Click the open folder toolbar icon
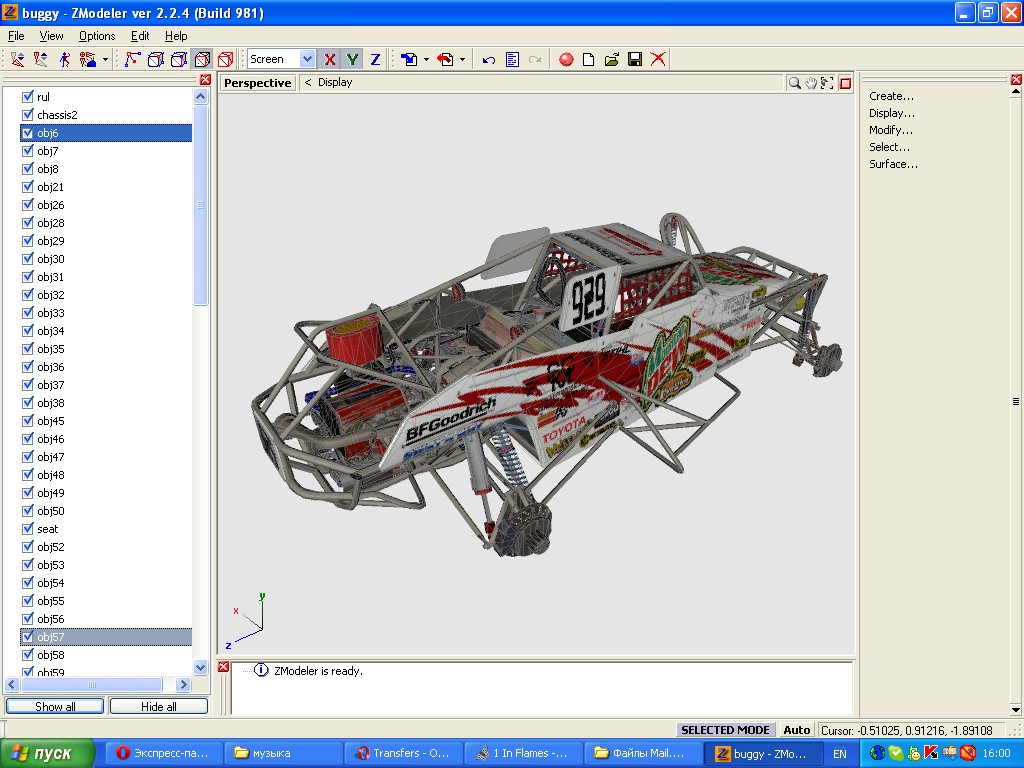The height and width of the screenshot is (768, 1024). [611, 60]
